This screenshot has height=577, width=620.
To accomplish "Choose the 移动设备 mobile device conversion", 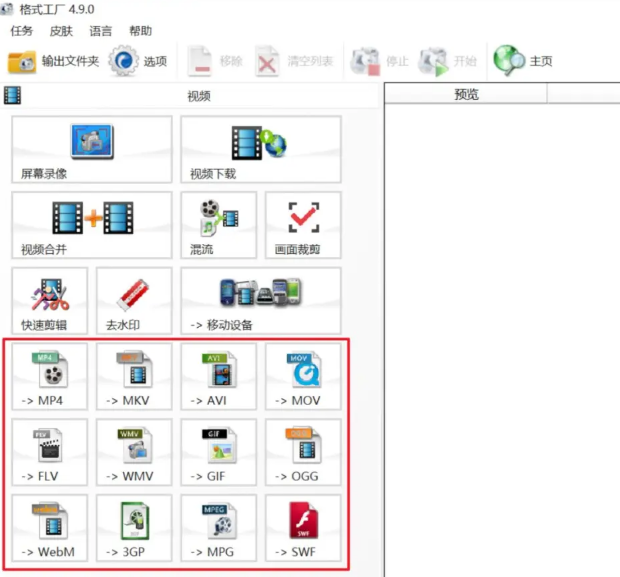I will pyautogui.click(x=260, y=300).
